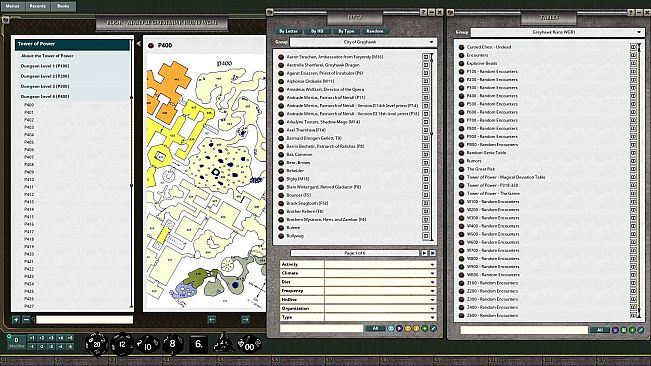The image size is (651, 366).
Task: Toggle the +2 modifier button
Action: [x=42, y=338]
